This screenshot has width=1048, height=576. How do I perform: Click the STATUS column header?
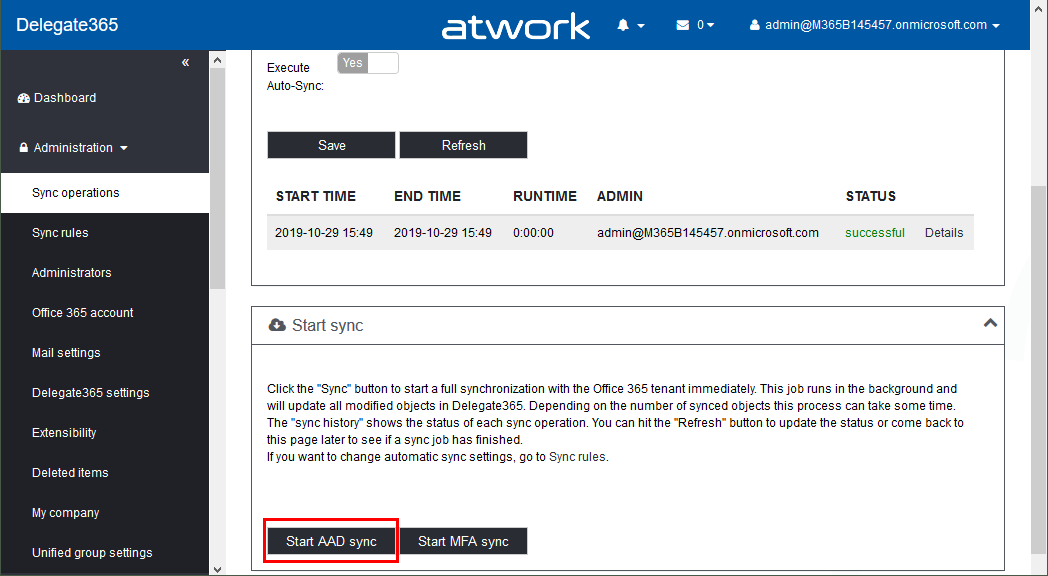click(x=870, y=196)
